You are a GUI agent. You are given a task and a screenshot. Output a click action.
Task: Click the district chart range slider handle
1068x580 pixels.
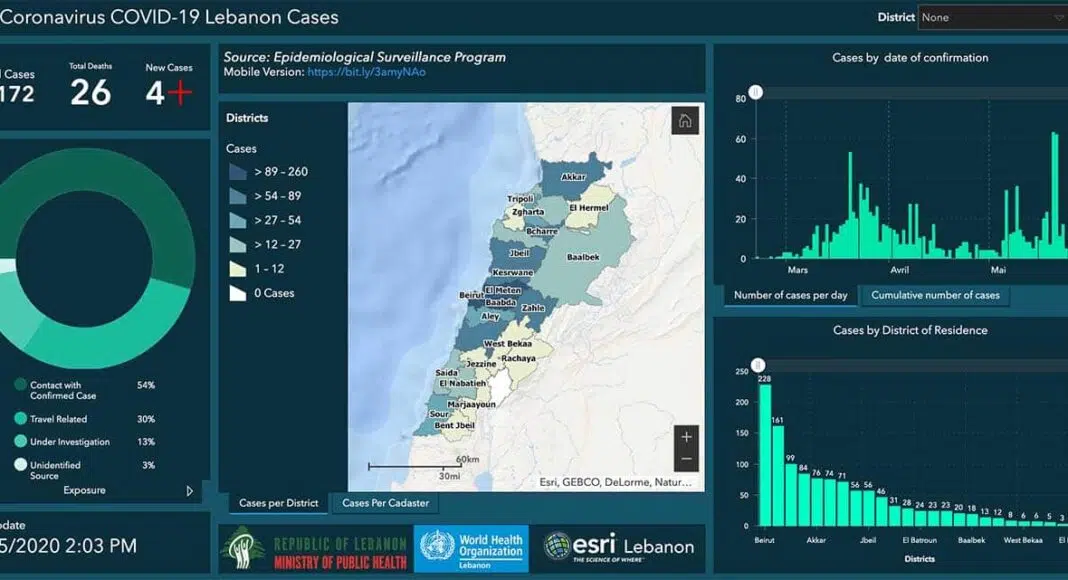click(758, 365)
